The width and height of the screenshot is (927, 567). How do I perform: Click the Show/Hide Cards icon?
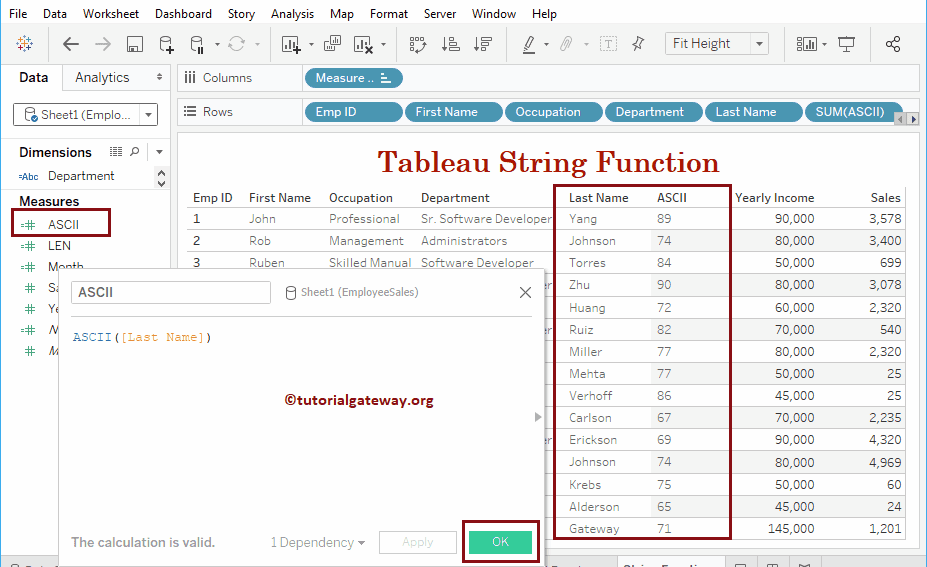806,44
